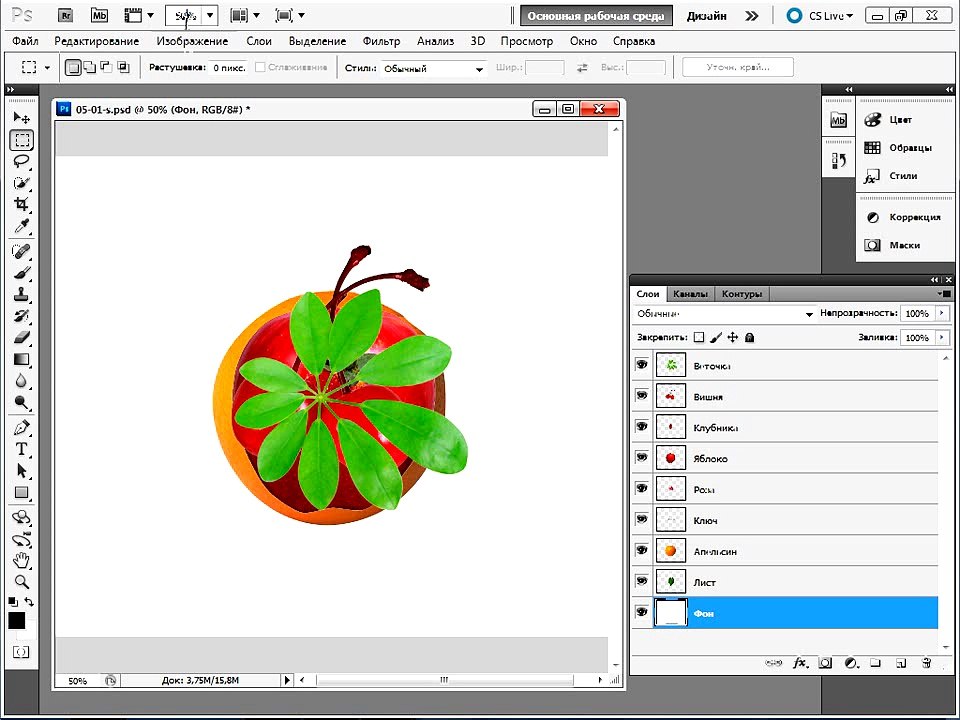Hide the Вишня layer
This screenshot has height=720, width=960.
click(642, 396)
